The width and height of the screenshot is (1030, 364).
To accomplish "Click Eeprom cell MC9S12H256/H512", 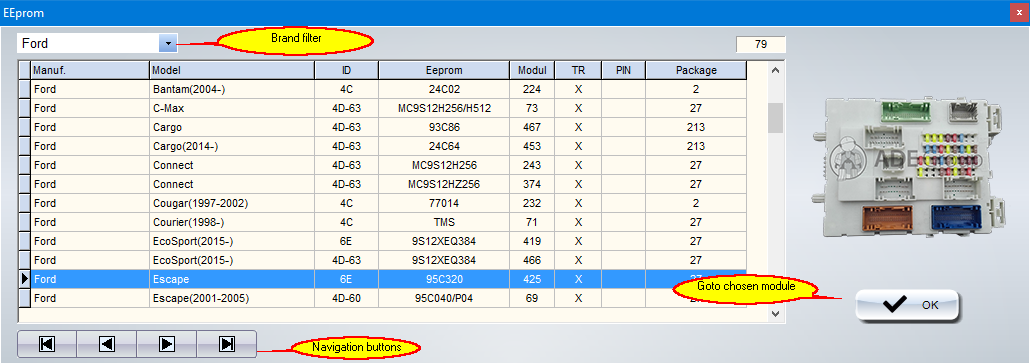I will click(x=444, y=108).
